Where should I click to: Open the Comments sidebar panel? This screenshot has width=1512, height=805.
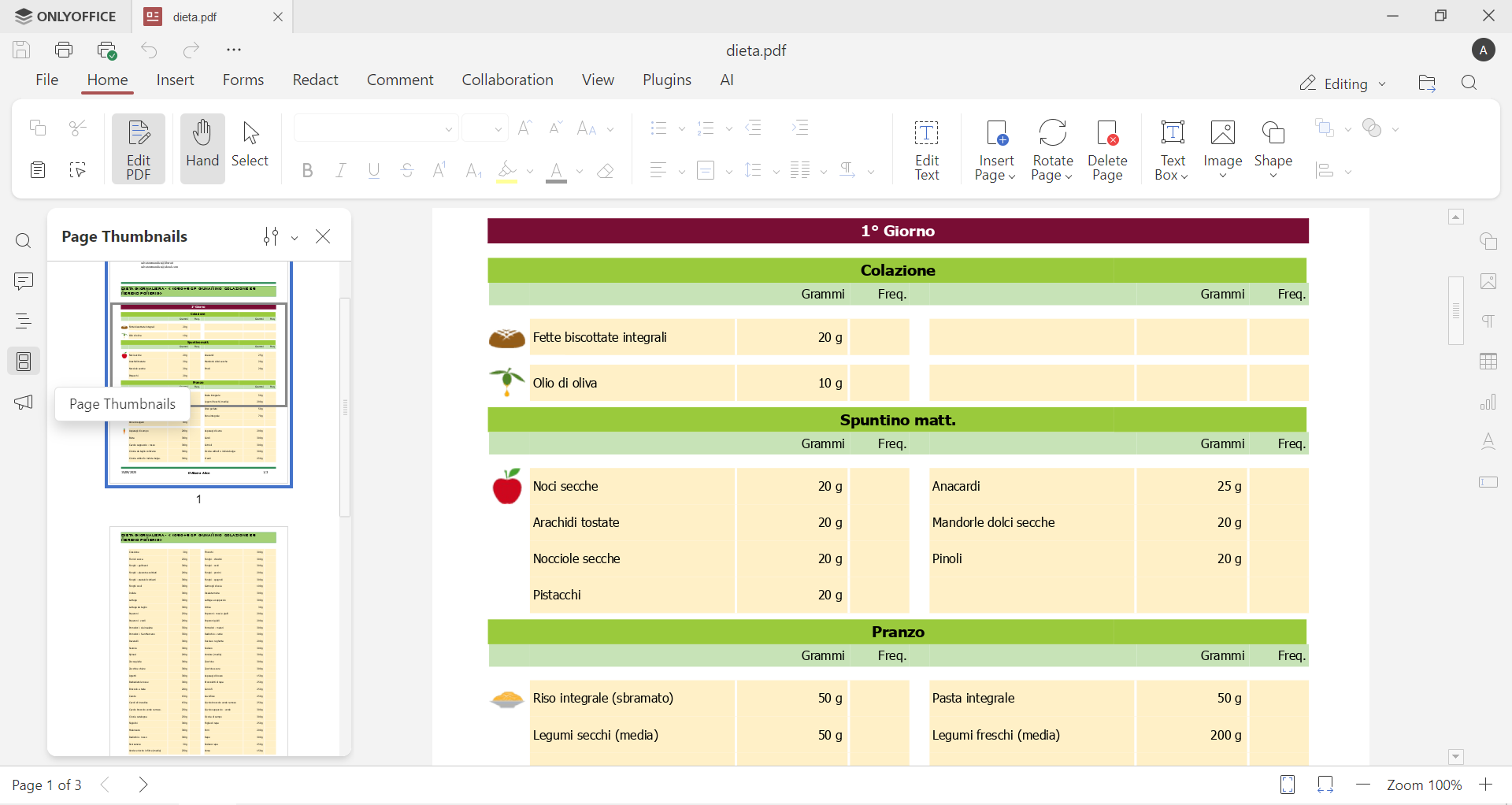pos(24,281)
